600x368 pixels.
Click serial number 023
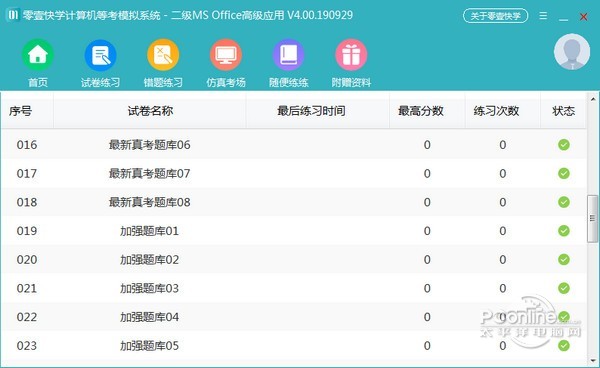27,346
